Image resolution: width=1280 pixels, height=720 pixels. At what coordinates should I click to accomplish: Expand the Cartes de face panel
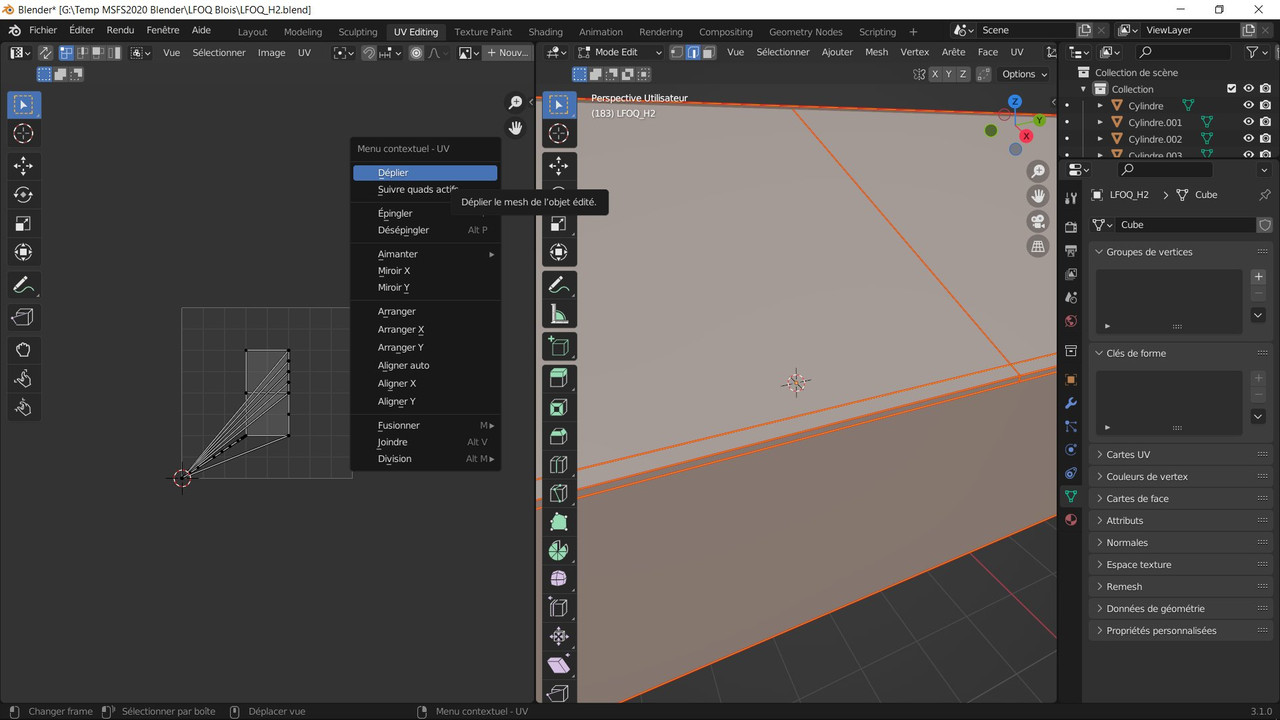[1180, 498]
